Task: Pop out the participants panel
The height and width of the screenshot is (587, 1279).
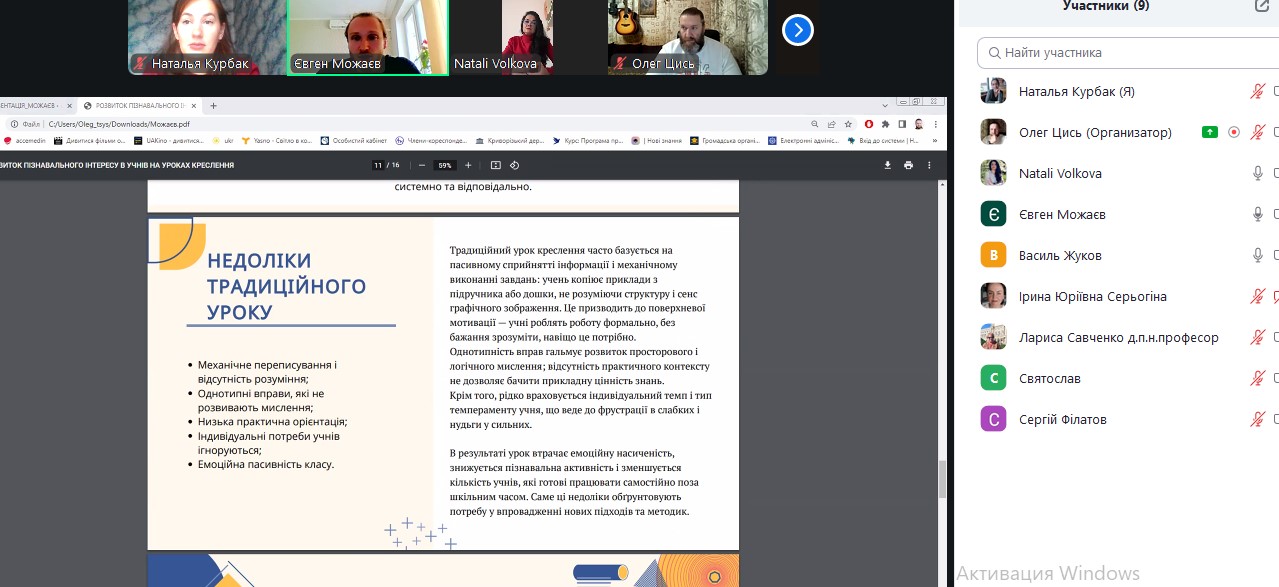Action: (1261, 6)
